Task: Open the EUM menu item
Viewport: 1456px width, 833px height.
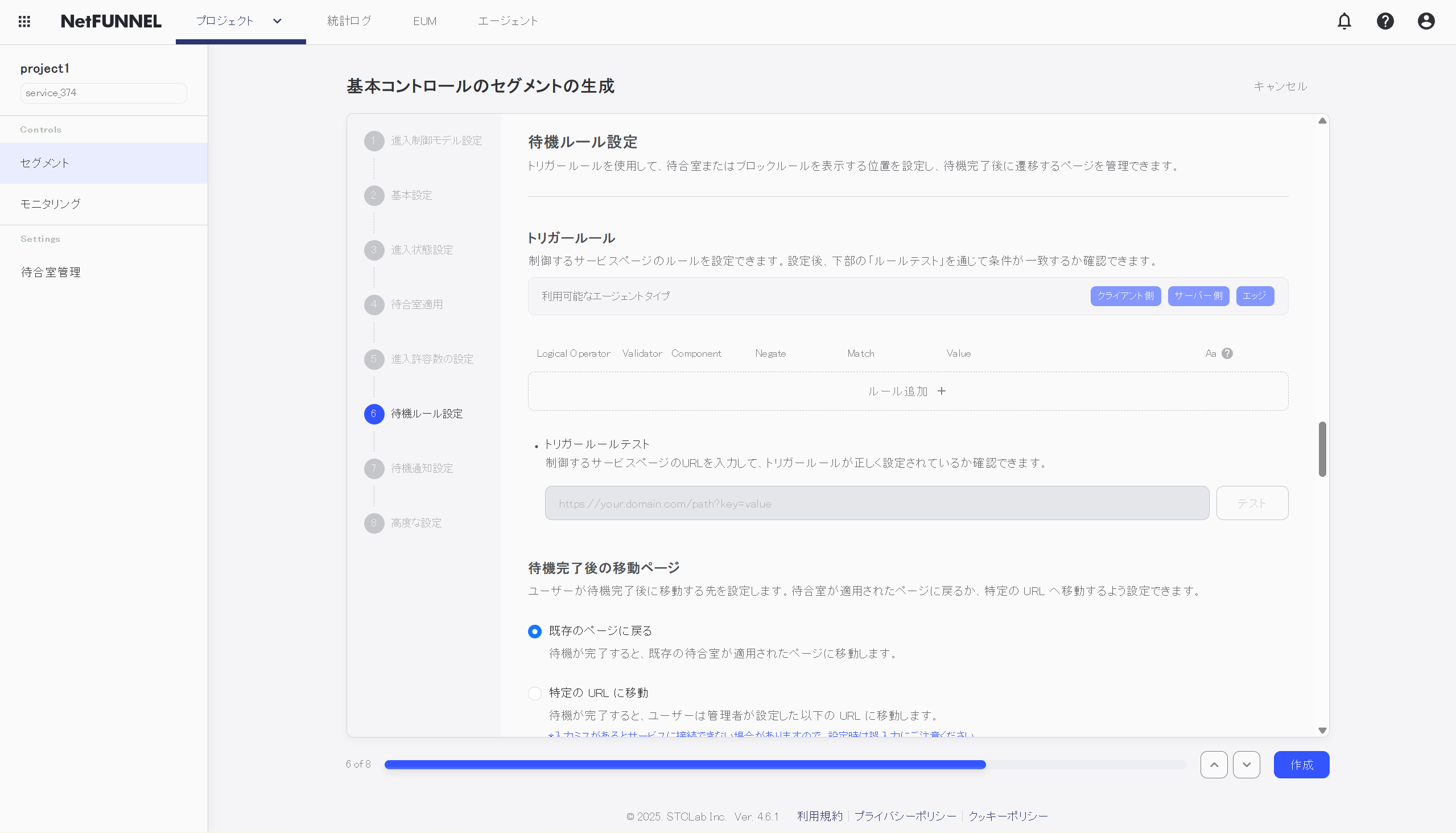Action: click(x=424, y=21)
